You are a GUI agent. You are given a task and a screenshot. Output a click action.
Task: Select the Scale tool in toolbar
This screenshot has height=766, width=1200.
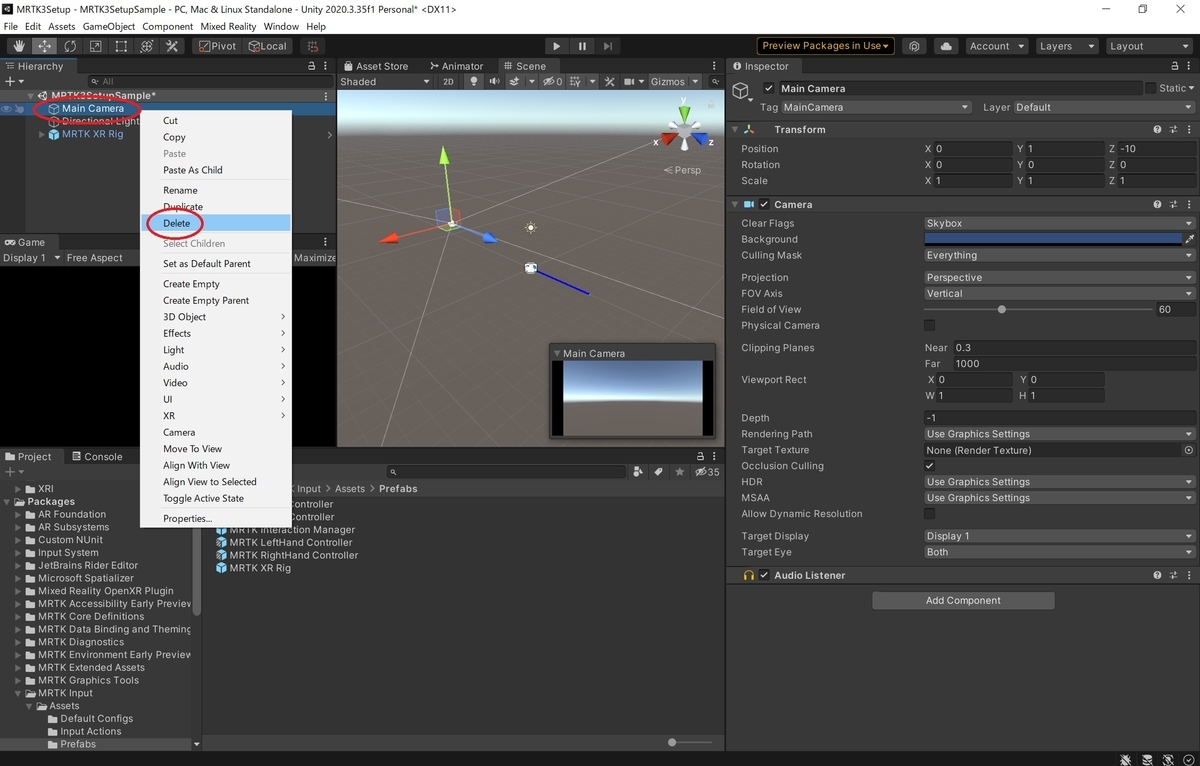point(95,46)
